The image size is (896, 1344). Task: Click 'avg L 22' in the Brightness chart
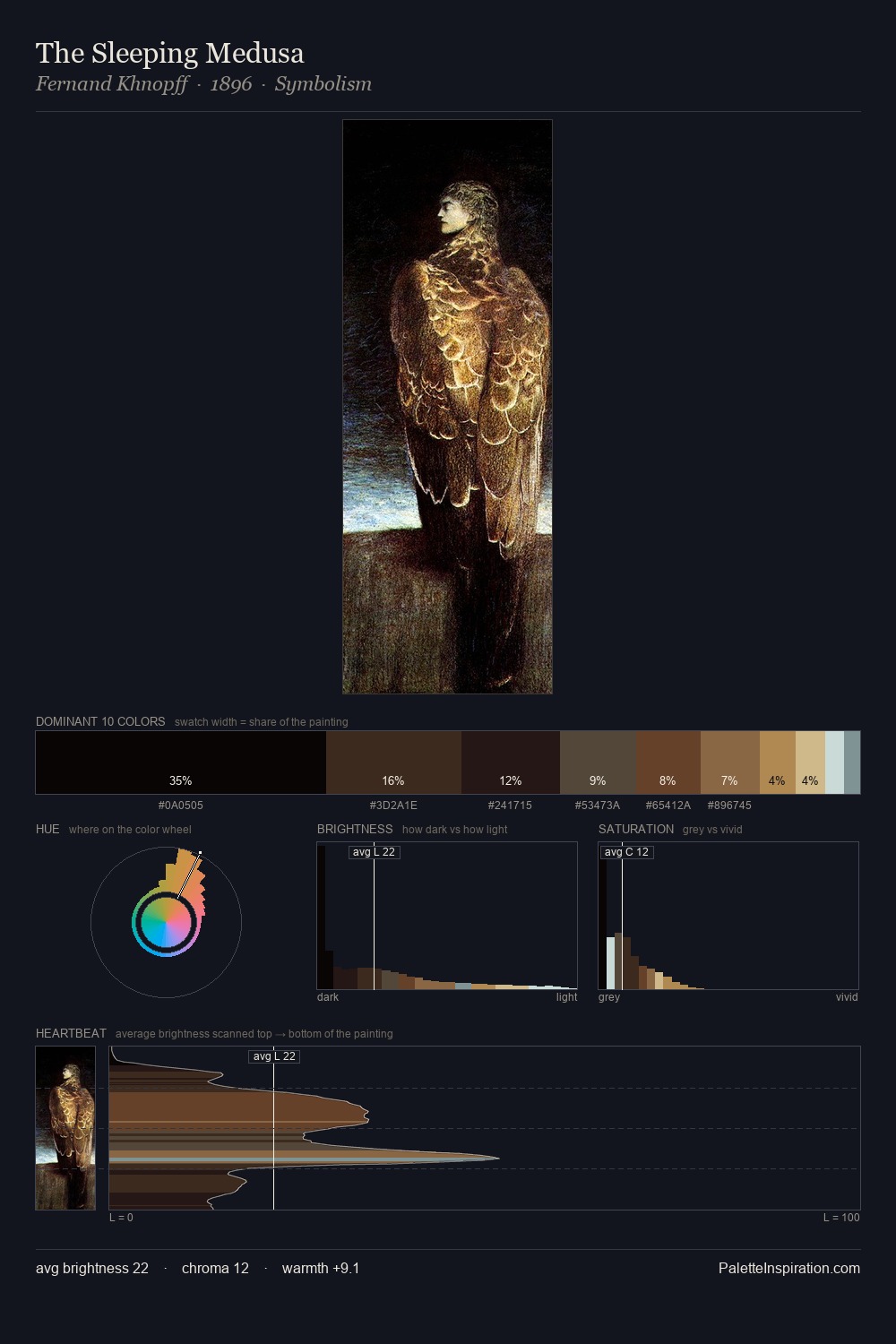(x=375, y=852)
